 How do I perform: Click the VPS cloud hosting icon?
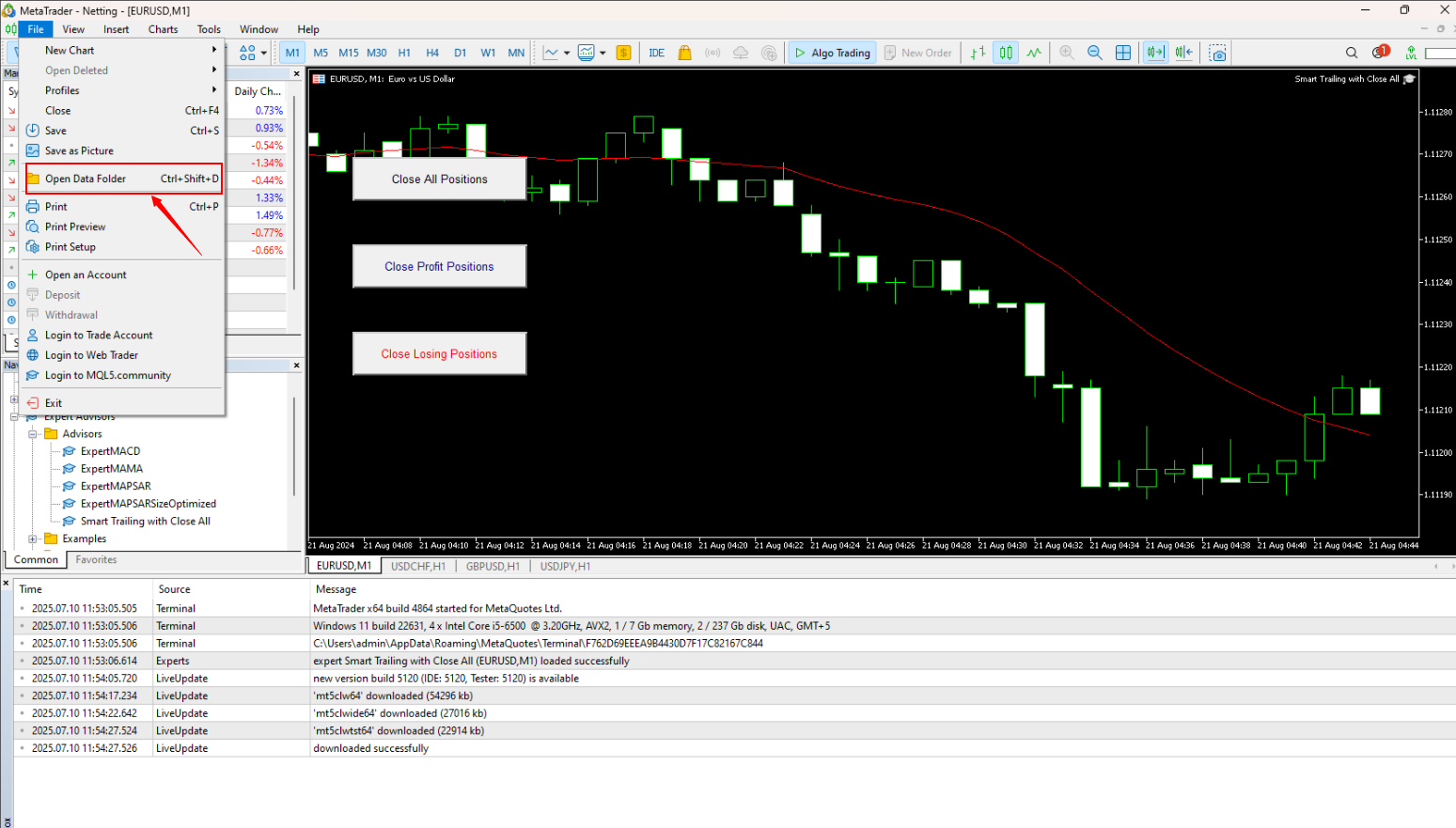[741, 53]
